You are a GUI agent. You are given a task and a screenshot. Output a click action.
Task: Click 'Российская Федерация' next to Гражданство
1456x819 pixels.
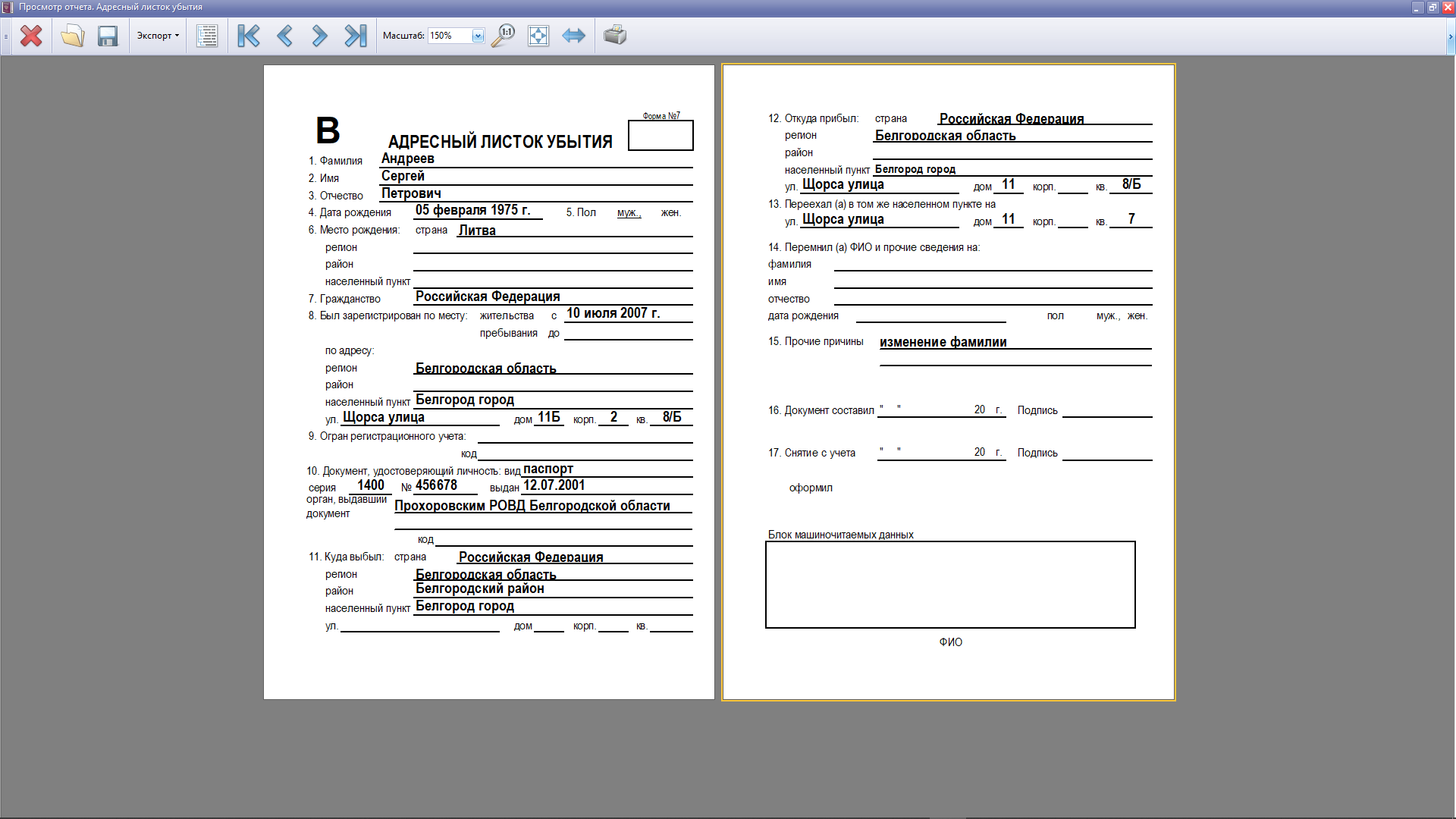point(488,297)
